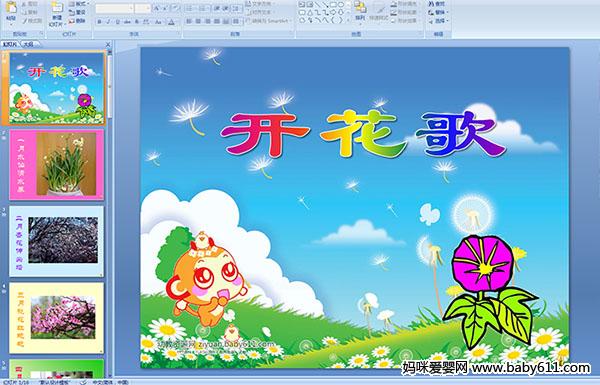Select the oval shape in shapes gallery

[341, 5]
